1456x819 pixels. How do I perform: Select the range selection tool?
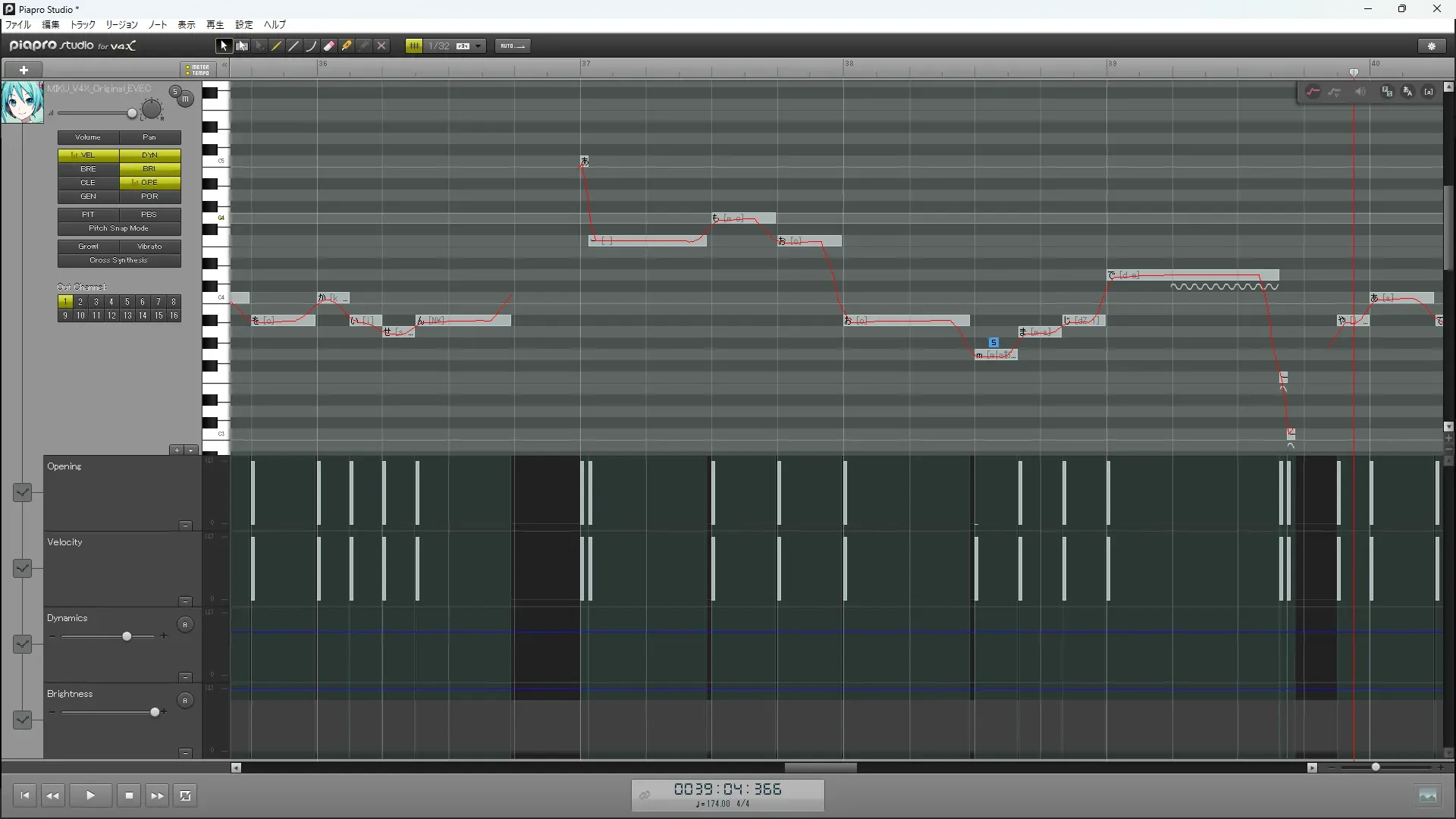tap(241, 46)
